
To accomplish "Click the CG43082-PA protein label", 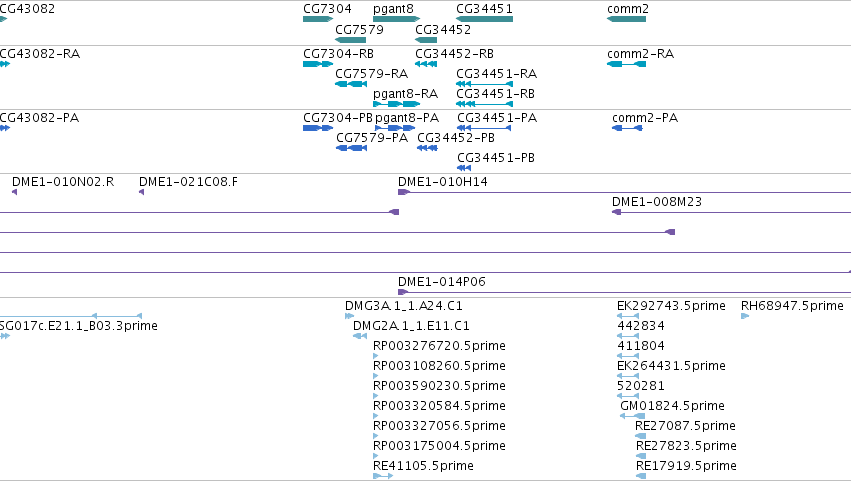I will coord(39,118).
